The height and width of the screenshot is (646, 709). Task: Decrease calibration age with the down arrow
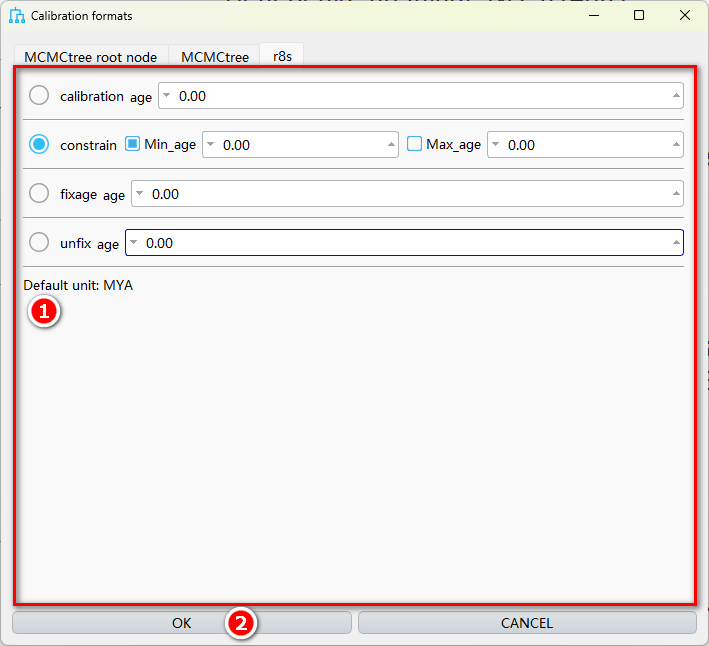point(167,96)
